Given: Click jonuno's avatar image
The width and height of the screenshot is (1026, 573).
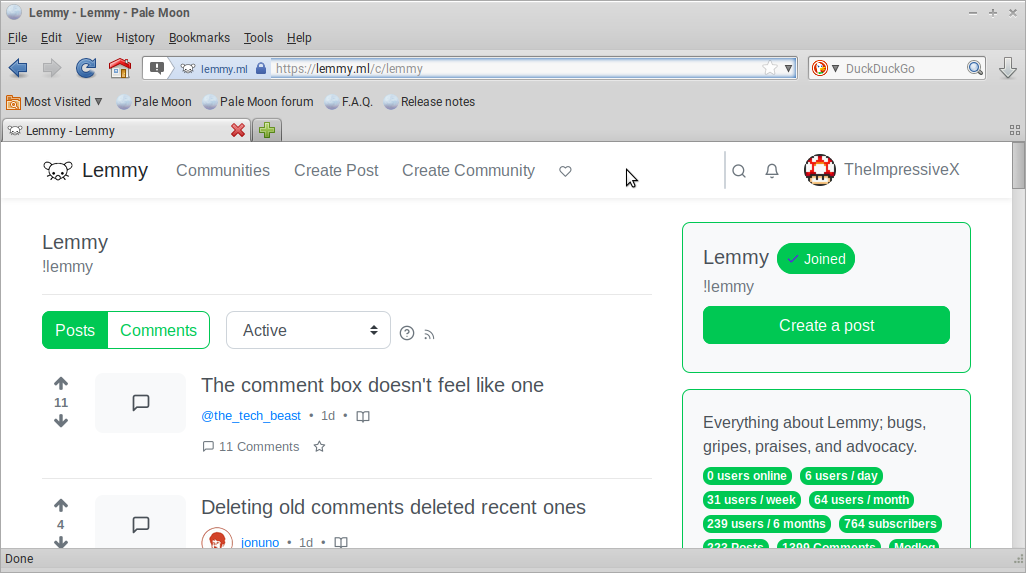Looking at the screenshot, I should (x=217, y=539).
